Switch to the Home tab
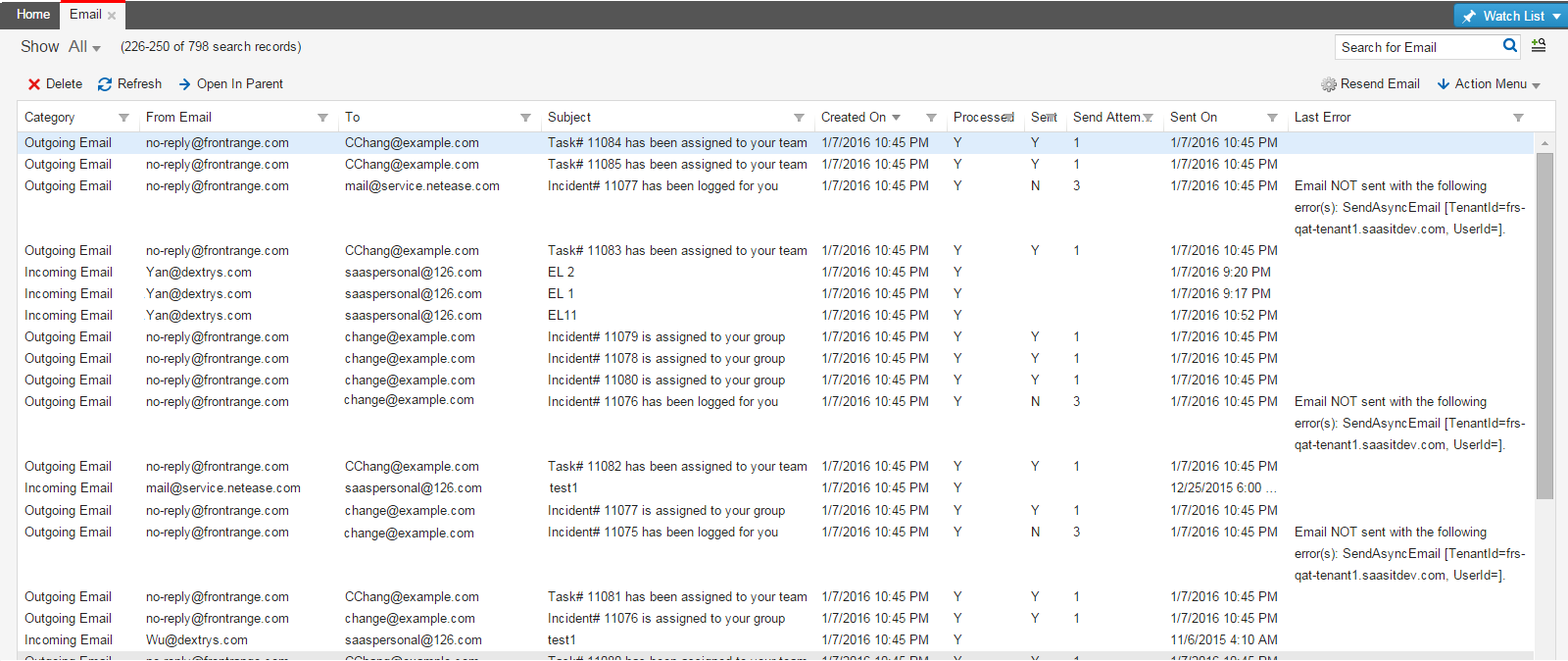Image resolution: width=1568 pixels, height=661 pixels. pyautogui.click(x=33, y=15)
